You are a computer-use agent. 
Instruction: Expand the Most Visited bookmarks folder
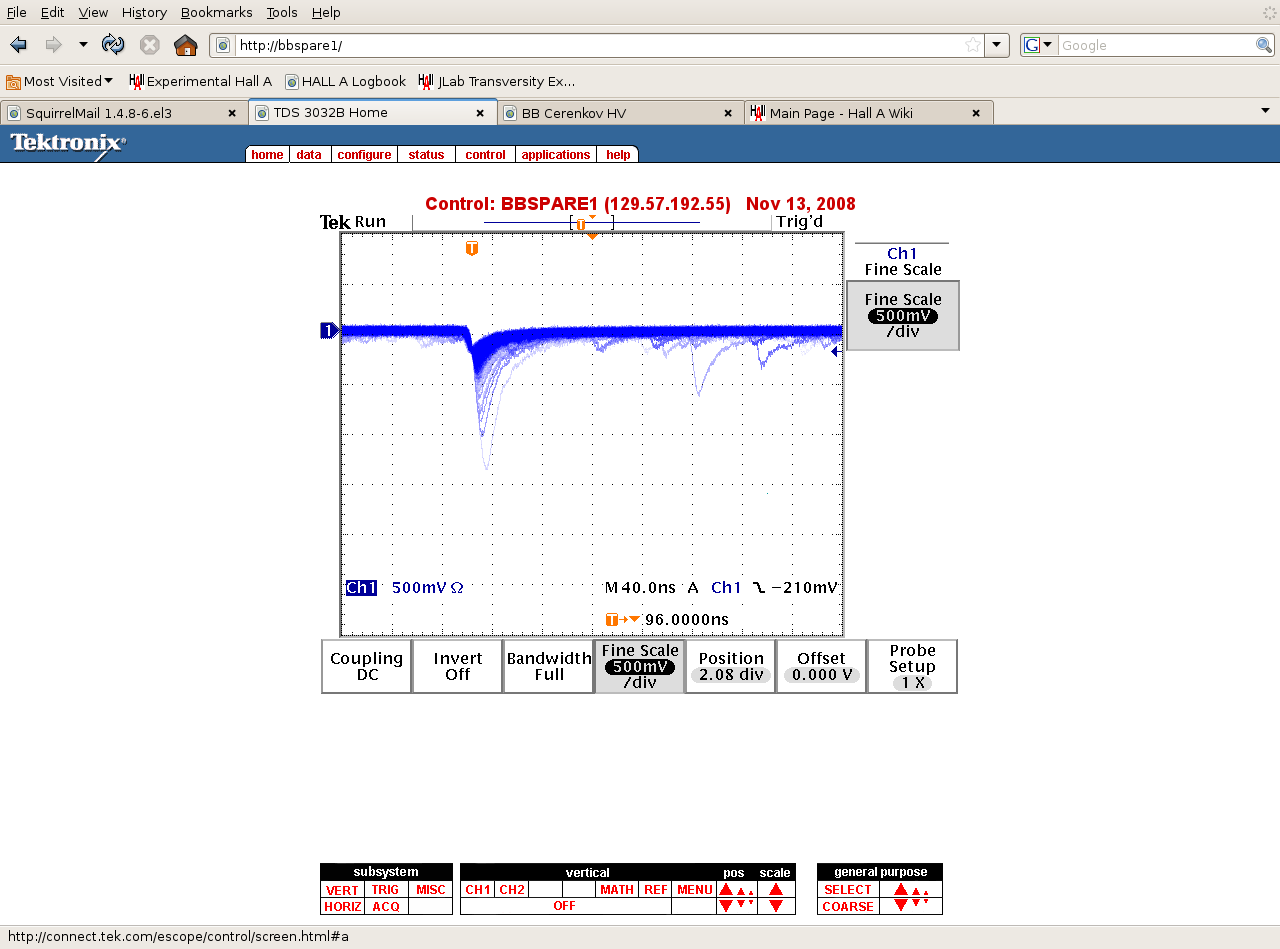click(59, 81)
